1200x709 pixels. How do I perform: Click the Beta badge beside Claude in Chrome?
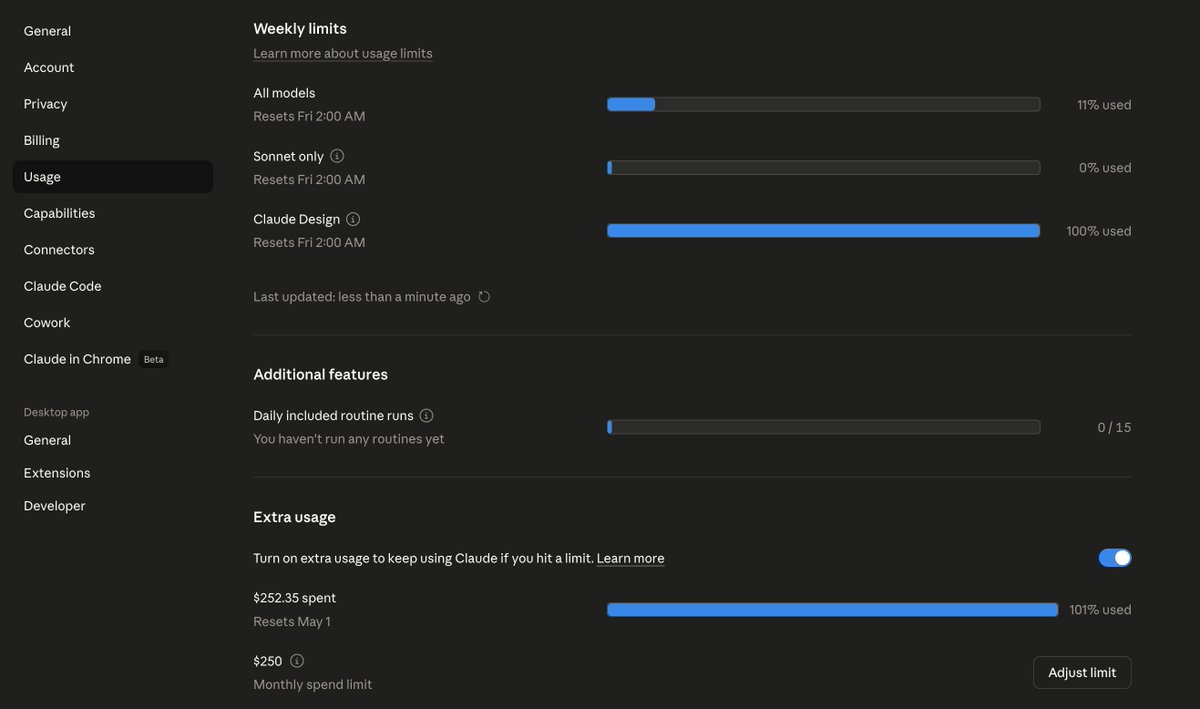153,359
